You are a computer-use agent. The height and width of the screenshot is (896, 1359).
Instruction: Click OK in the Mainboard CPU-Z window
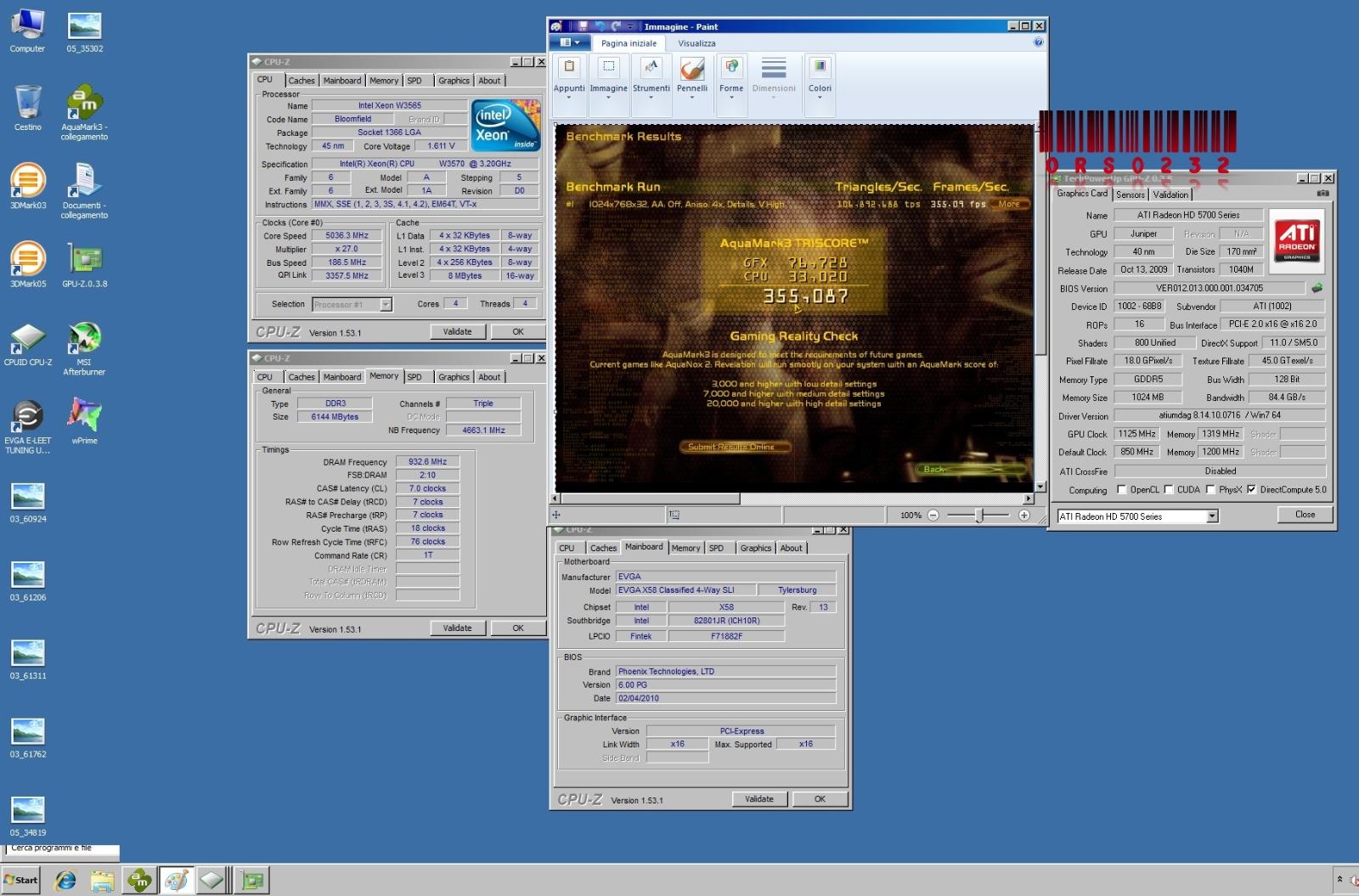click(820, 799)
